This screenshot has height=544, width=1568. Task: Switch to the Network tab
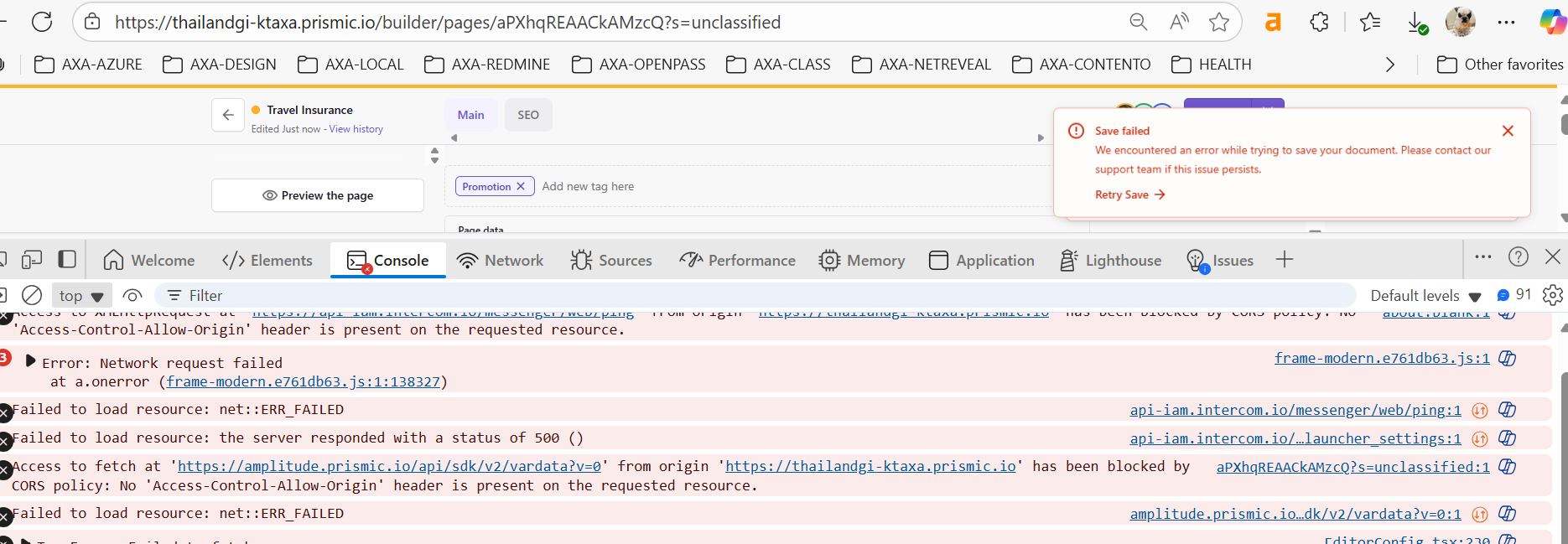pos(501,261)
